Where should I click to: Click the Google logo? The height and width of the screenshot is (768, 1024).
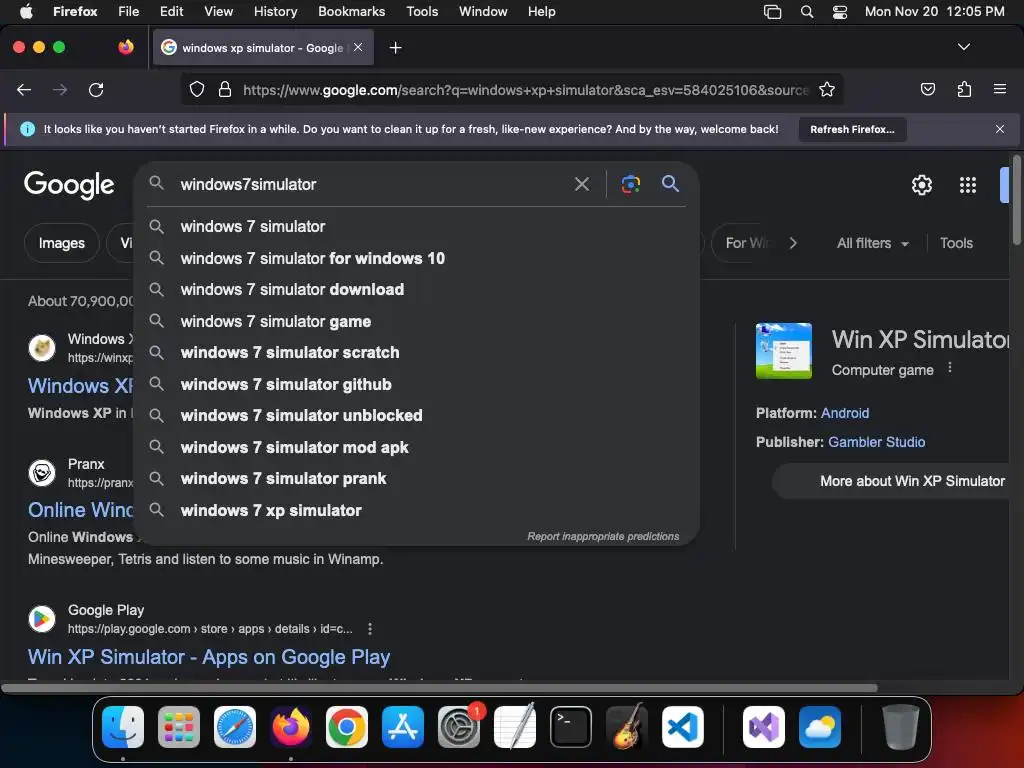point(69,185)
